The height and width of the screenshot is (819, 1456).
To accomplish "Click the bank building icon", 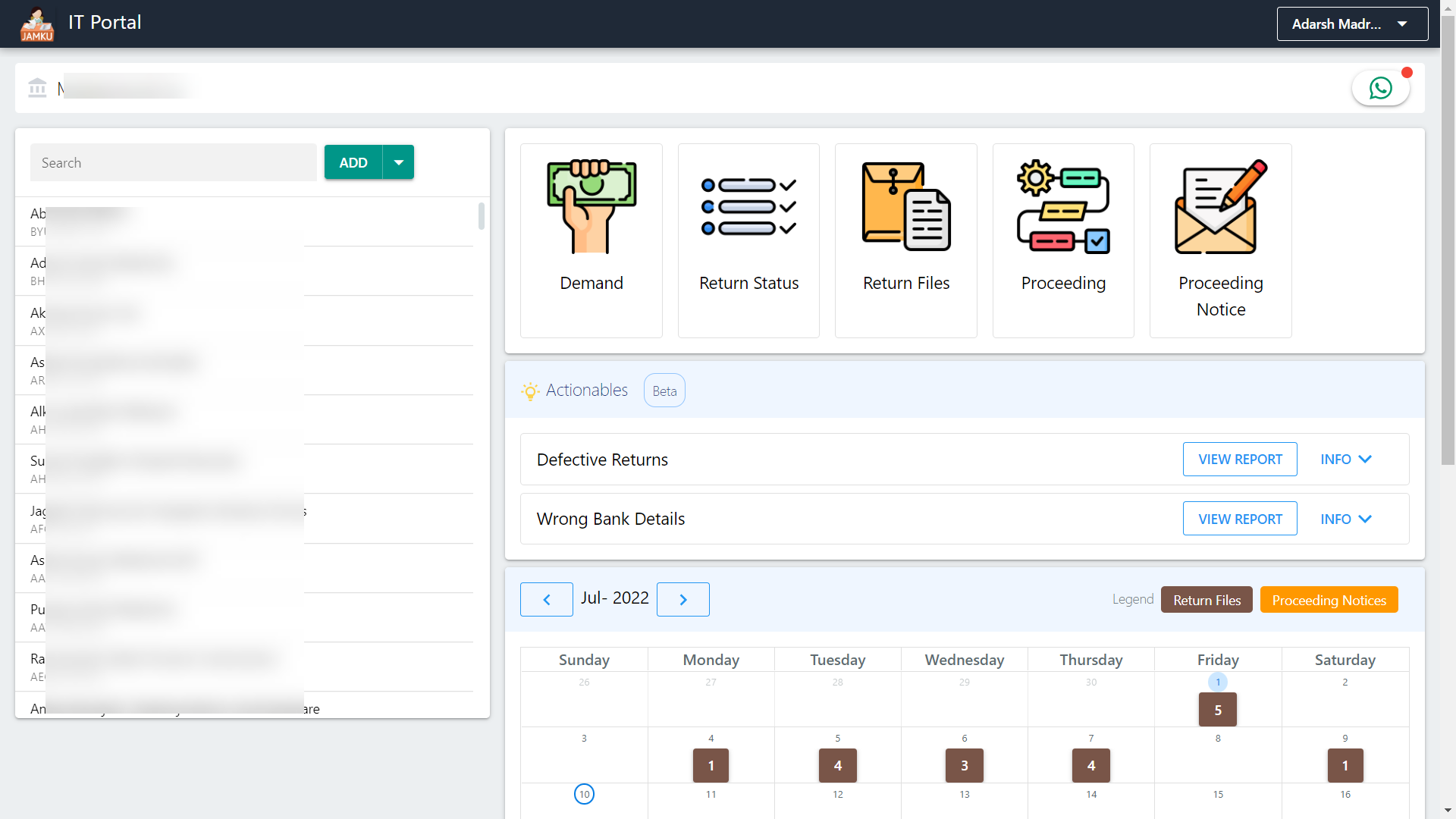I will click(37, 88).
